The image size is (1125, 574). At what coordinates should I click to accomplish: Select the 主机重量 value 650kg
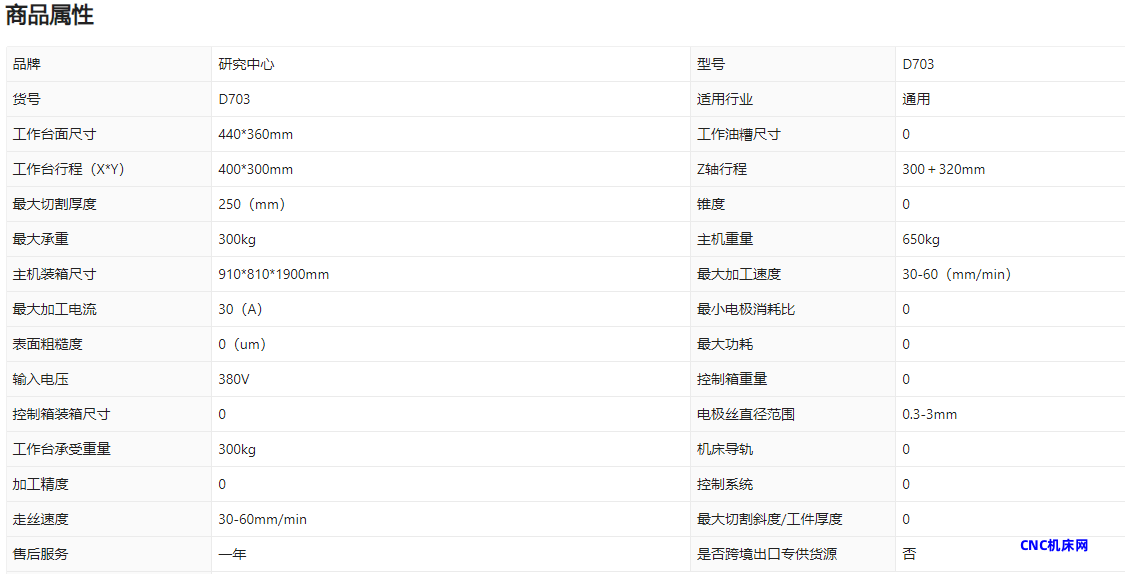pos(921,239)
